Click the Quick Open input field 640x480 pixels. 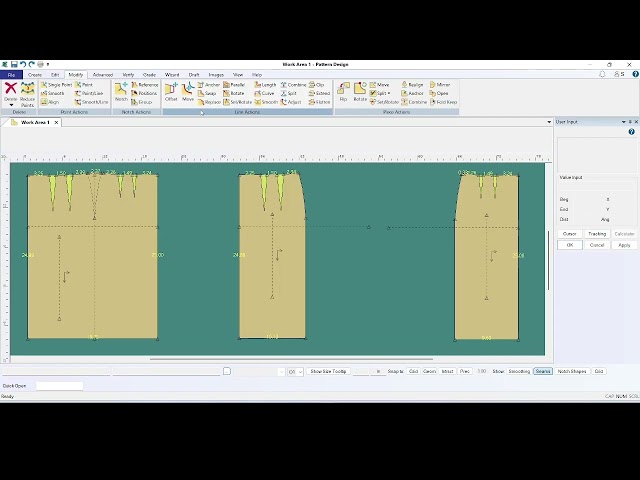click(60, 386)
